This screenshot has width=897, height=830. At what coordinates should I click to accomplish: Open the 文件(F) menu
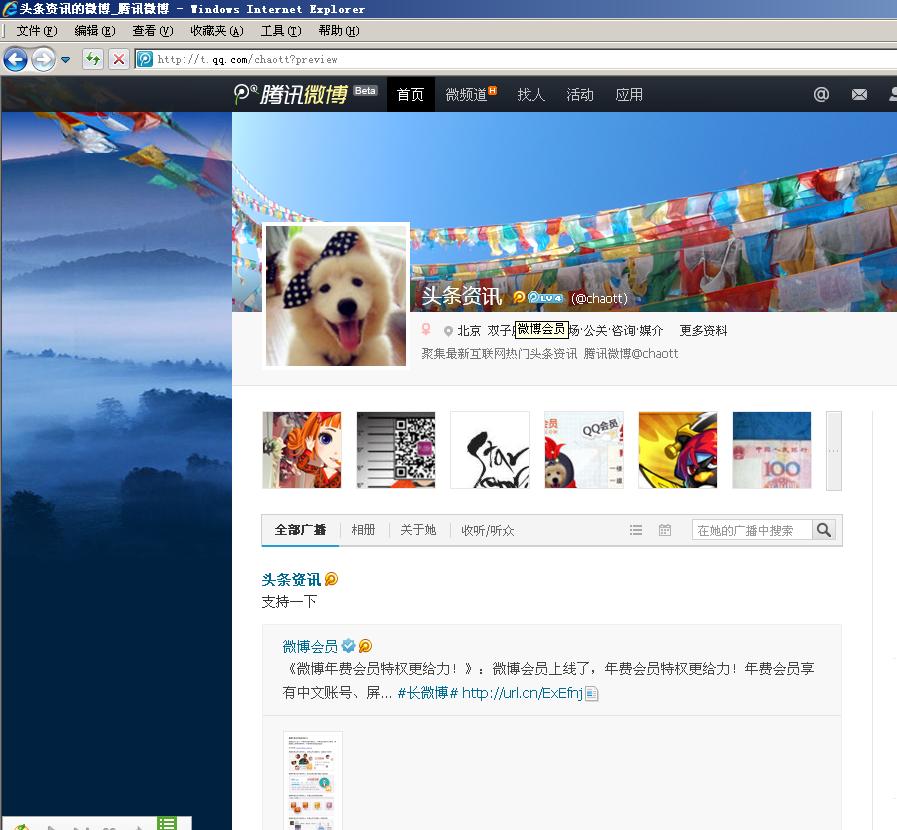click(37, 31)
